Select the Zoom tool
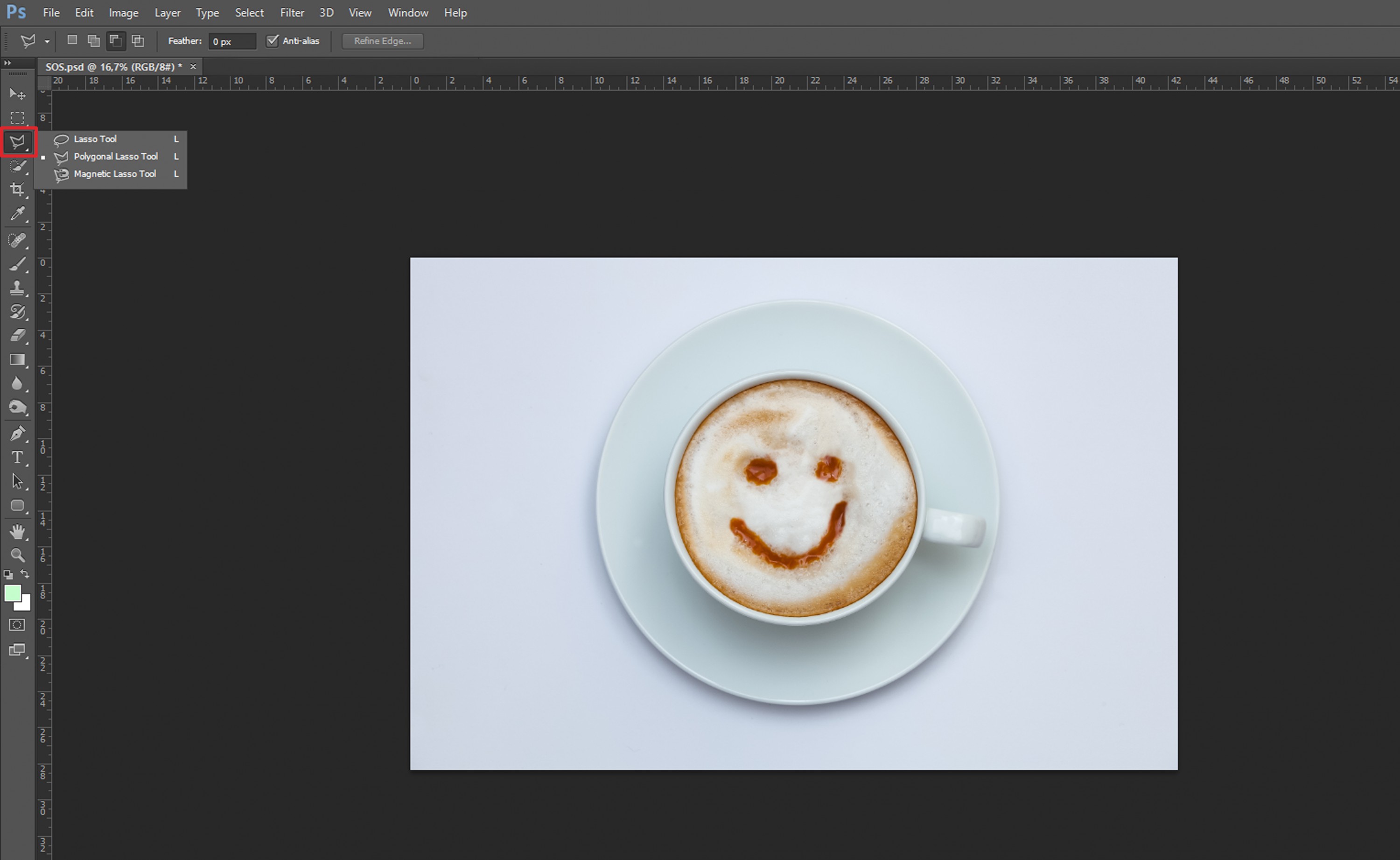This screenshot has width=1400, height=860. click(17, 555)
